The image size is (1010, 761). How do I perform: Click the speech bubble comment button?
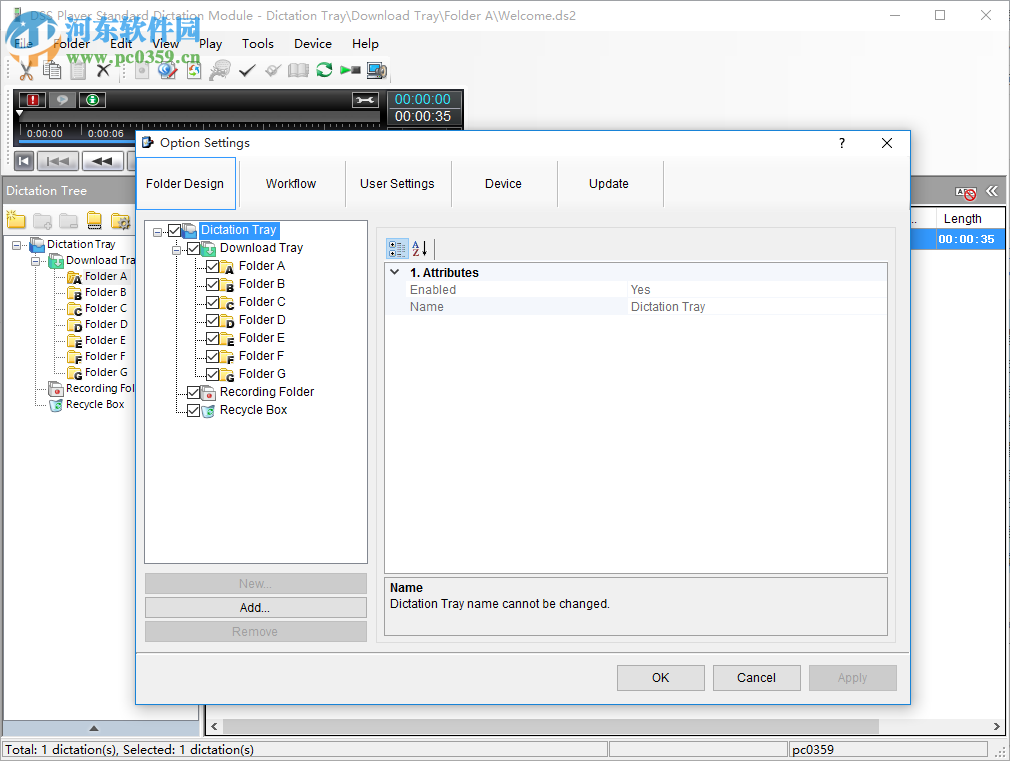[62, 100]
